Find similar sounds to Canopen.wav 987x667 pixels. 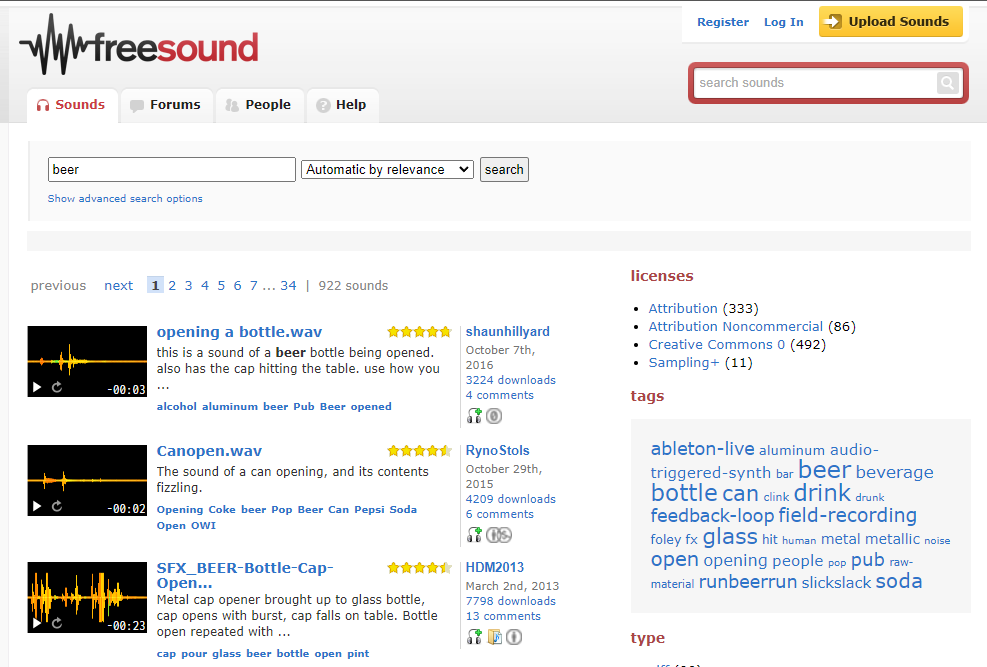(x=474, y=535)
